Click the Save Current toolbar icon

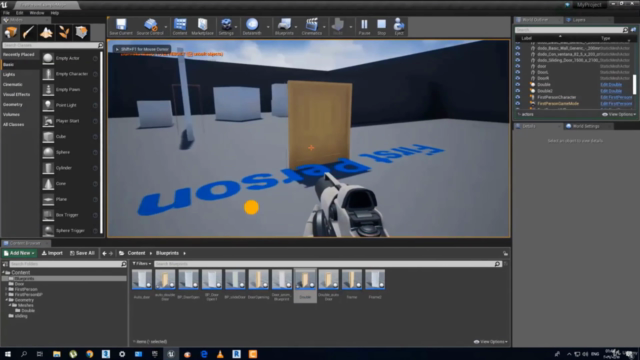(x=121, y=27)
